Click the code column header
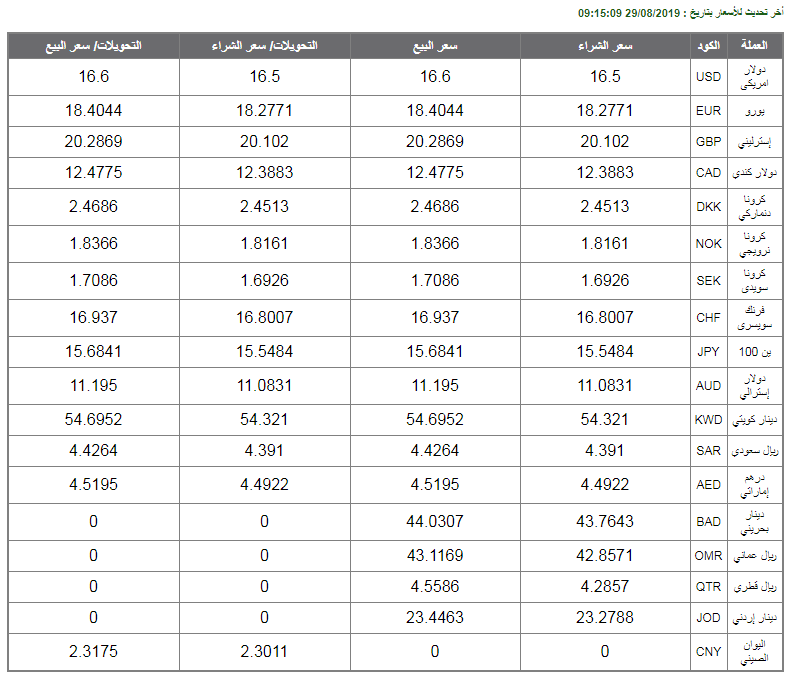 [708, 45]
